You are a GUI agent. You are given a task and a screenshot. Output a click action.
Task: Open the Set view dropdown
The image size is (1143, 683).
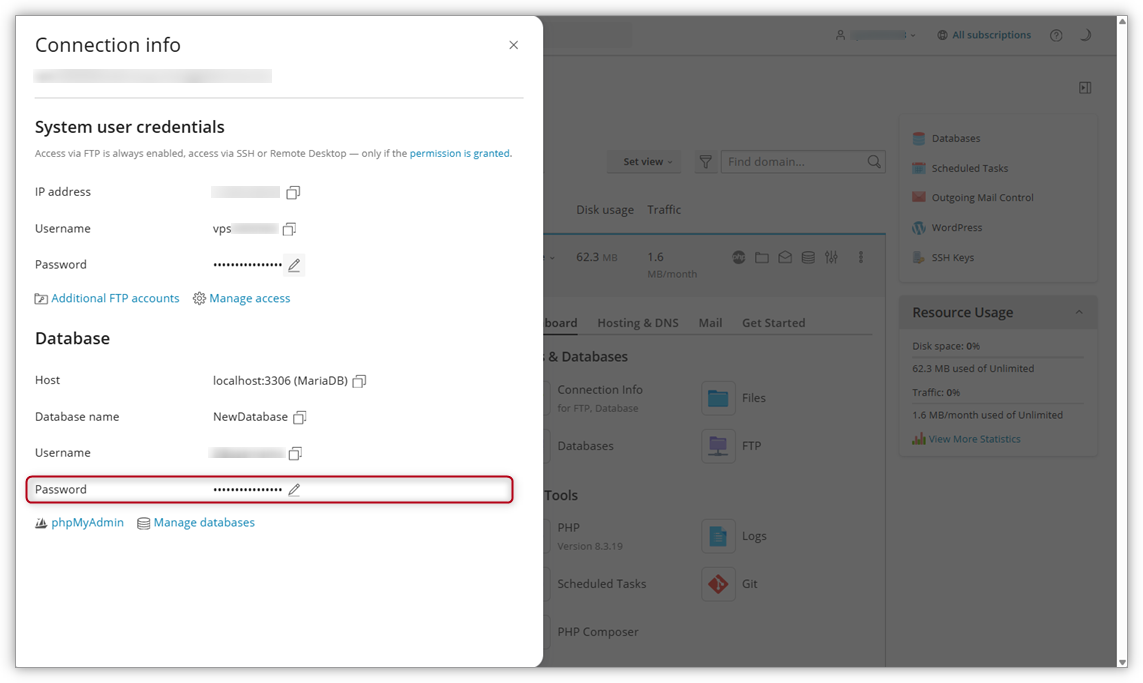click(x=644, y=161)
